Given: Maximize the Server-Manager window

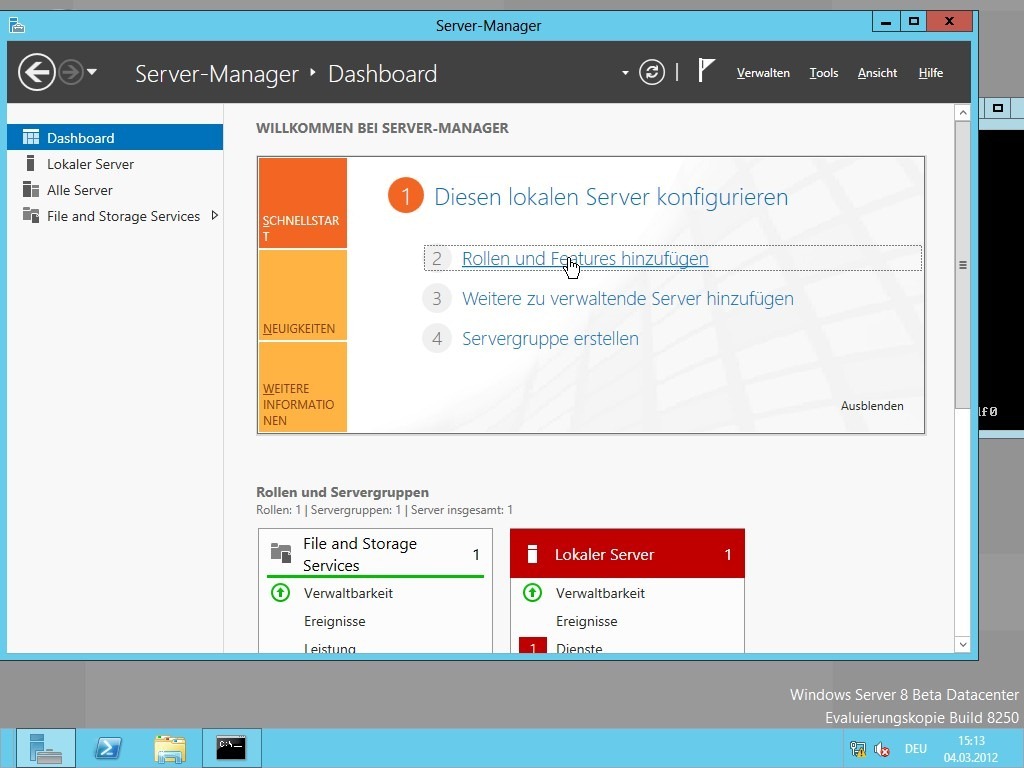Looking at the screenshot, I should pyautogui.click(x=914, y=22).
